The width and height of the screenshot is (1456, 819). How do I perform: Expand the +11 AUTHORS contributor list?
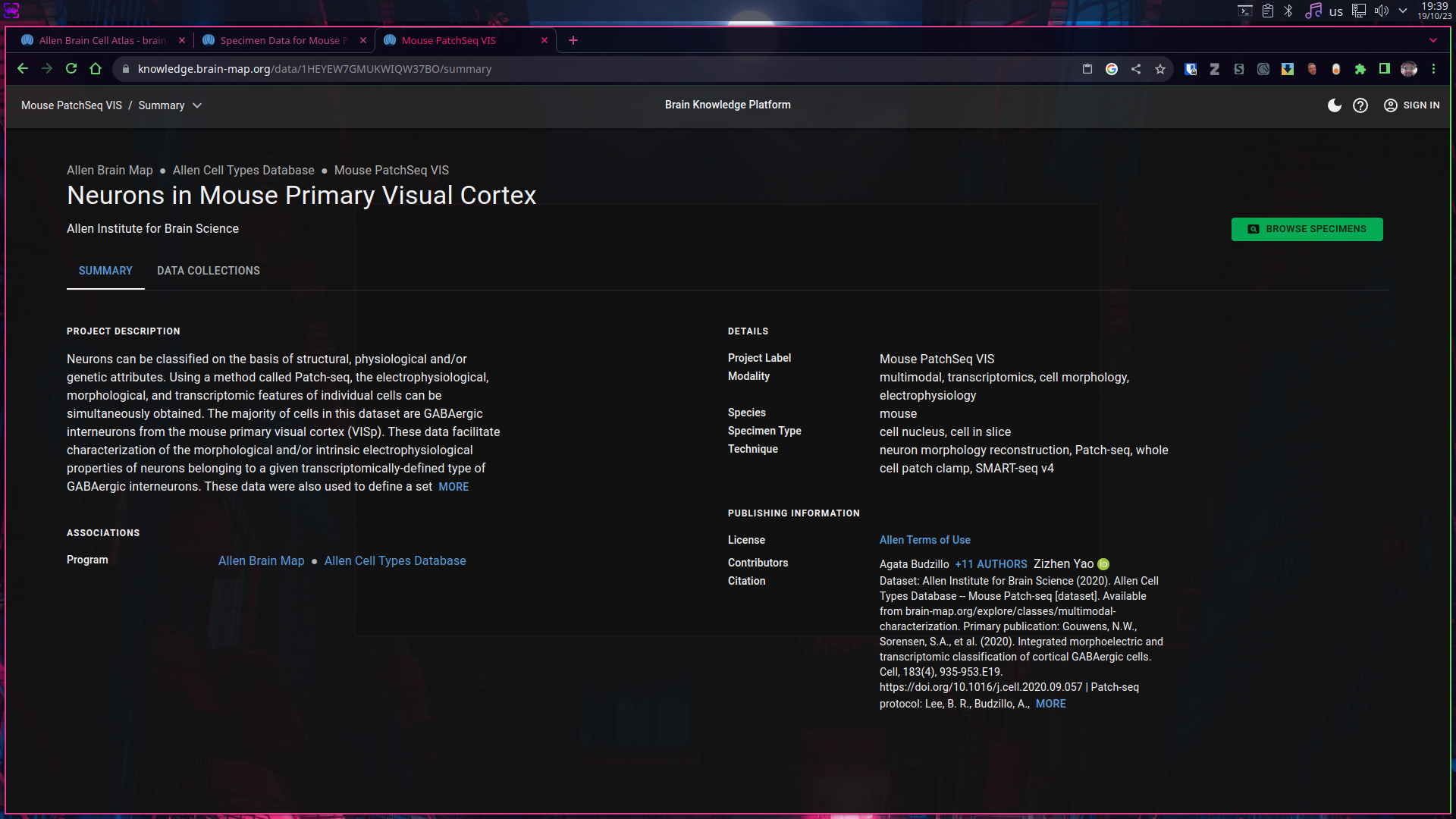[x=990, y=564]
